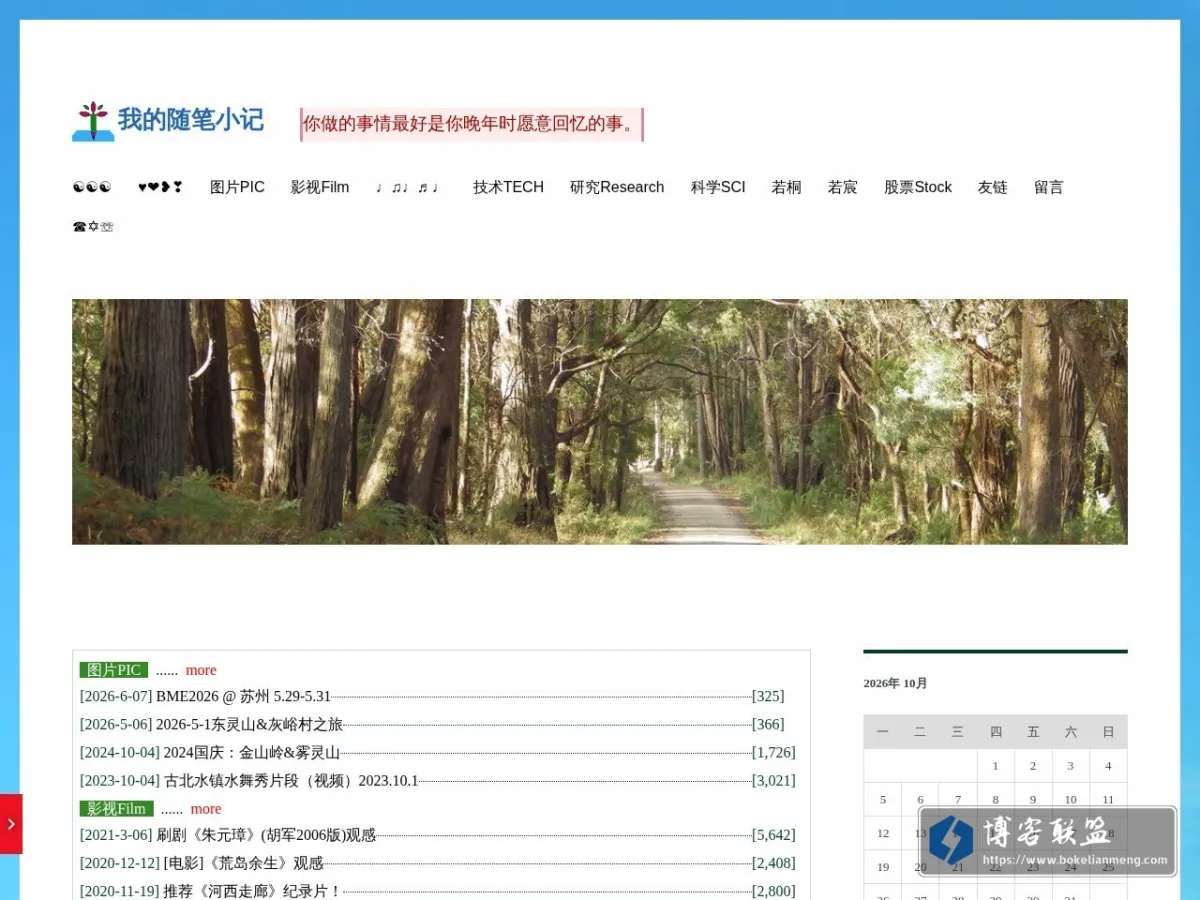Viewport: 1200px width, 900px height.
Task: Open the 若宸 menu item
Action: point(842,187)
